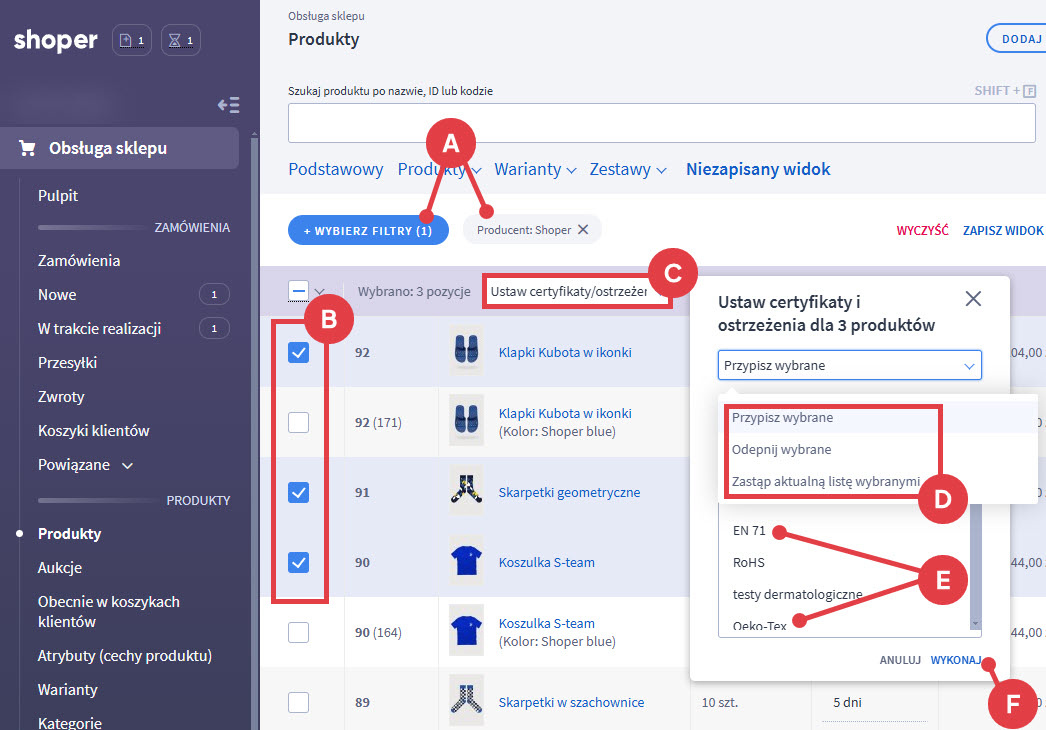Remove the Producent: Shoper filter with X
The height and width of the screenshot is (730, 1046).
583,230
